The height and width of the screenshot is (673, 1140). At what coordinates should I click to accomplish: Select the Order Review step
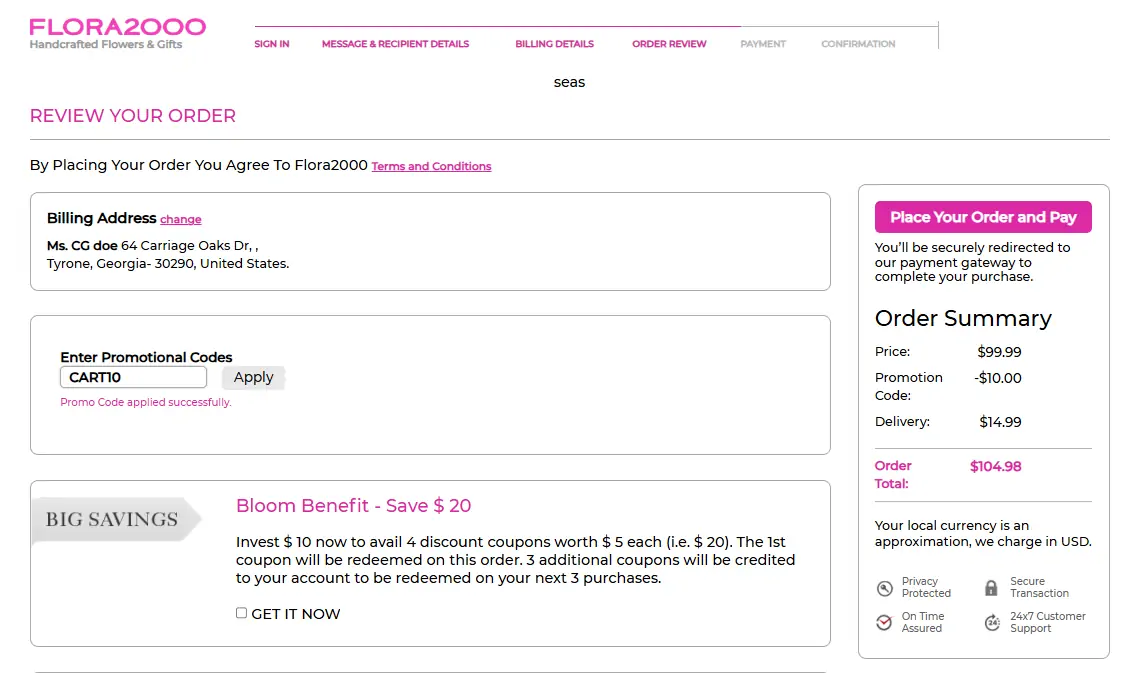(669, 44)
